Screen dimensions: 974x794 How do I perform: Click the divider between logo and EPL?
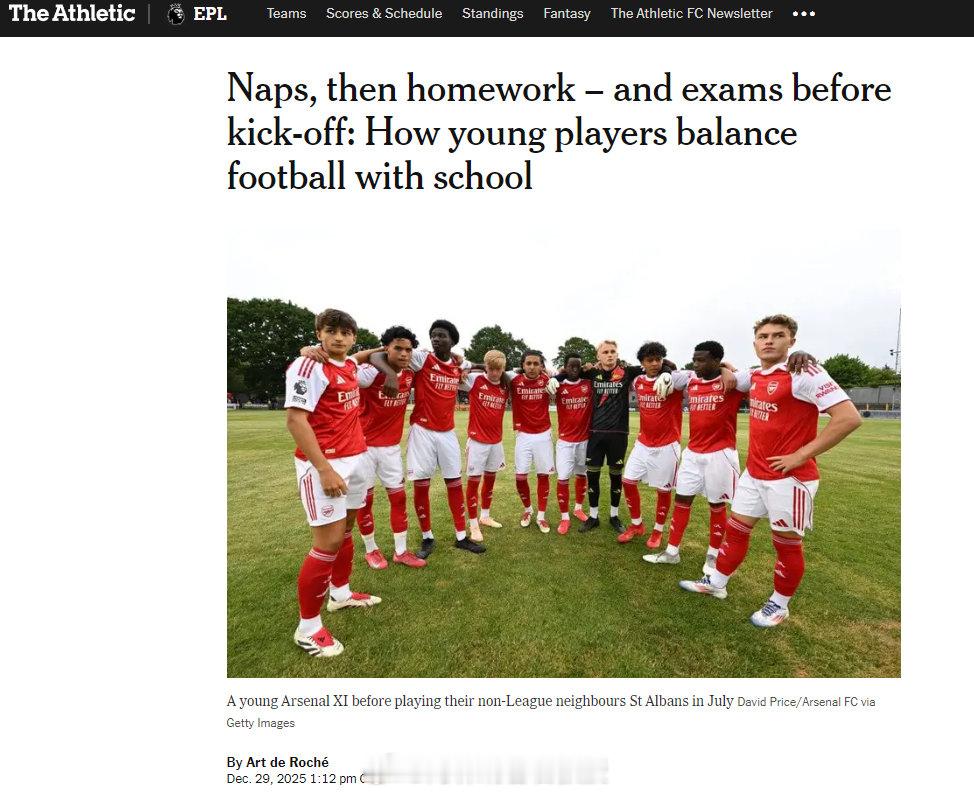149,14
